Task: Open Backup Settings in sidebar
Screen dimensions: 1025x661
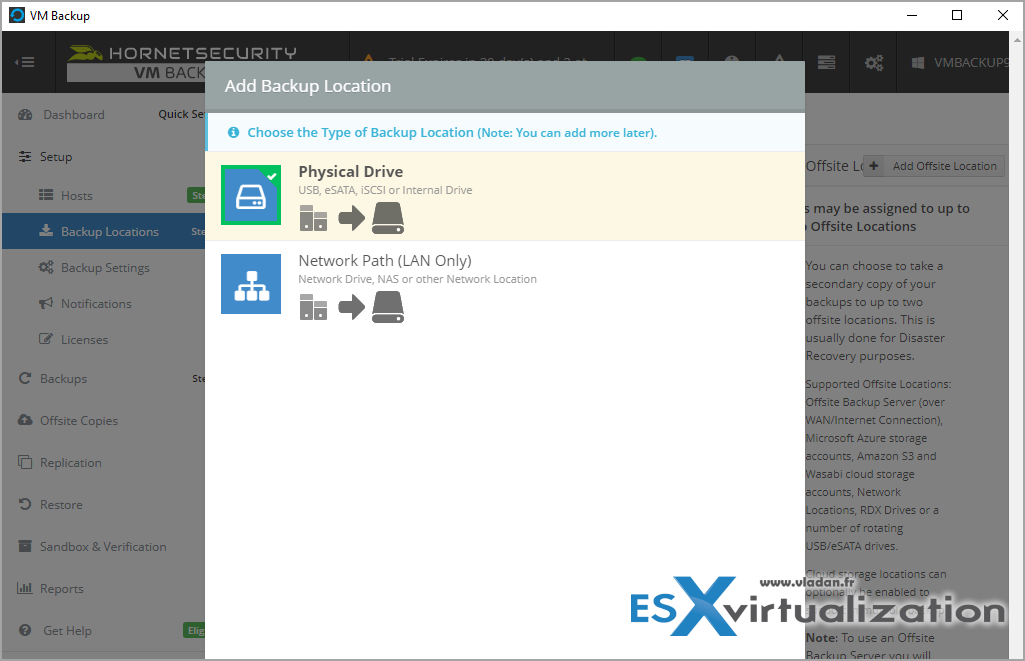Action: [x=105, y=267]
